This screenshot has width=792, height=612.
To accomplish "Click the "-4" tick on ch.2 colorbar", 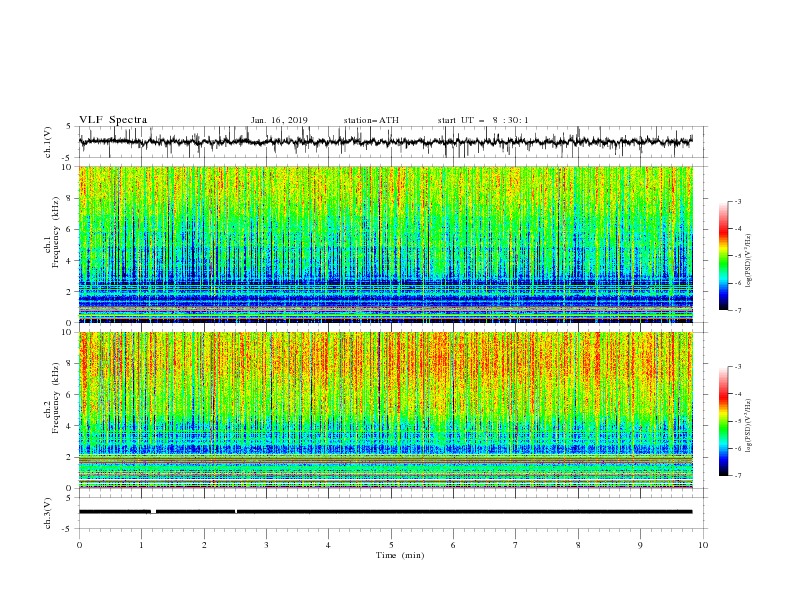I will (737, 394).
